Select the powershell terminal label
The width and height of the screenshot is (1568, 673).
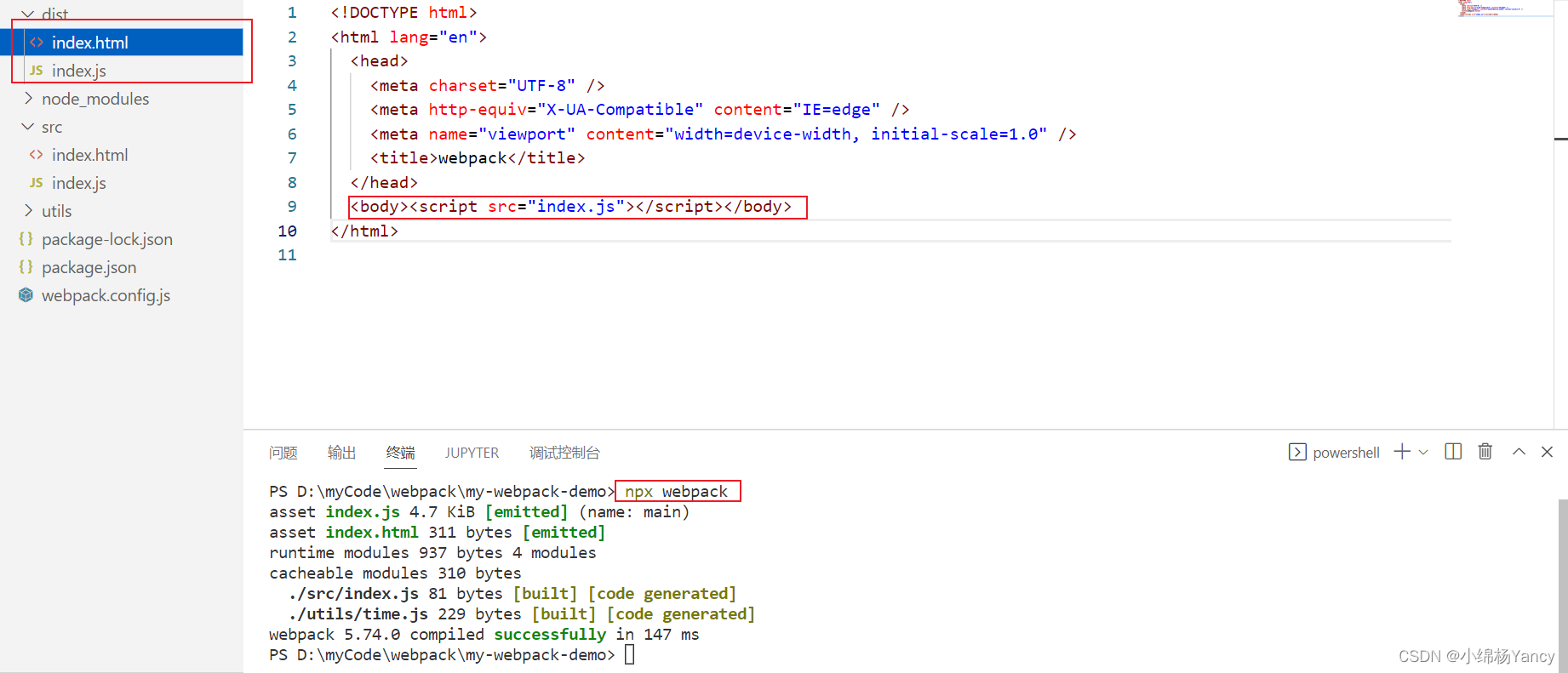1346,453
